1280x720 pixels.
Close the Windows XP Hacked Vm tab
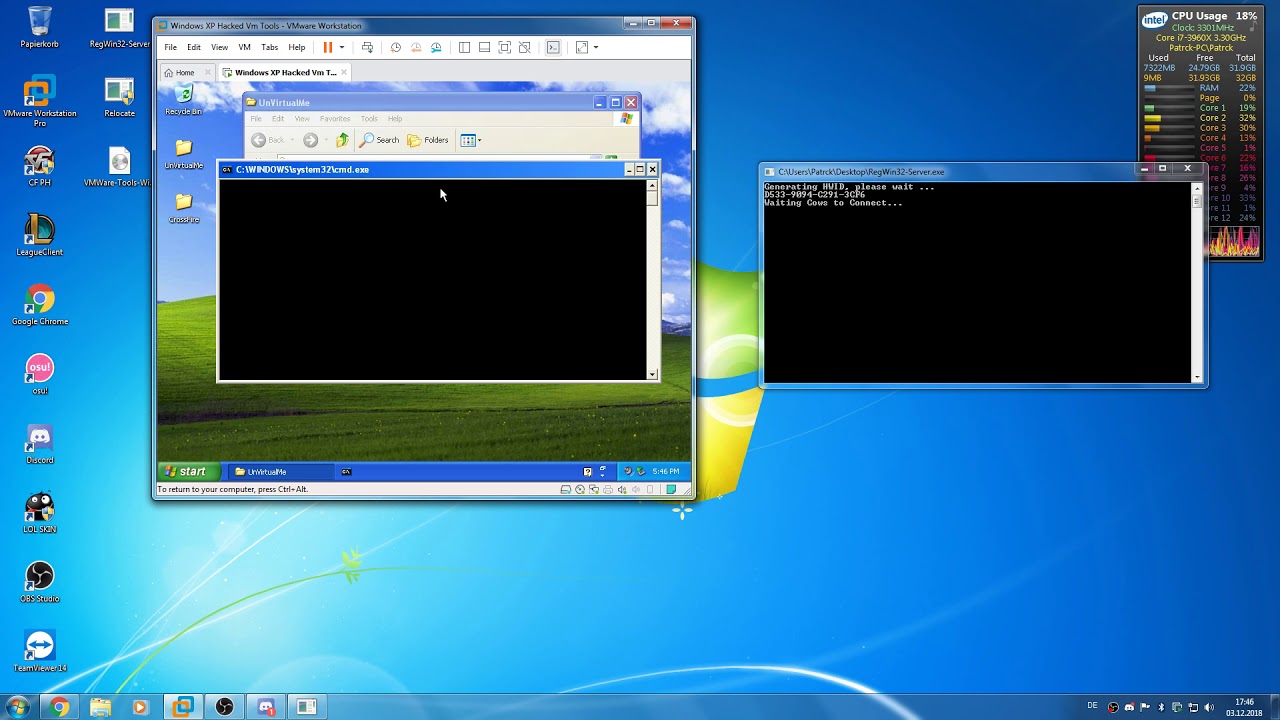click(344, 72)
